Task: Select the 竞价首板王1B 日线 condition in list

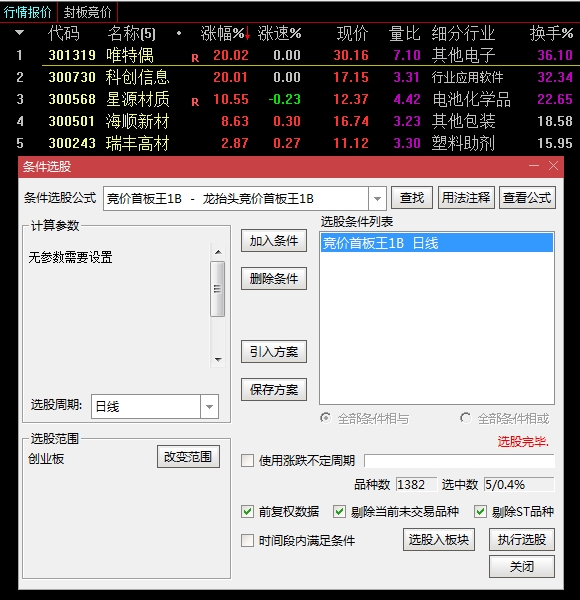Action: 437,243
